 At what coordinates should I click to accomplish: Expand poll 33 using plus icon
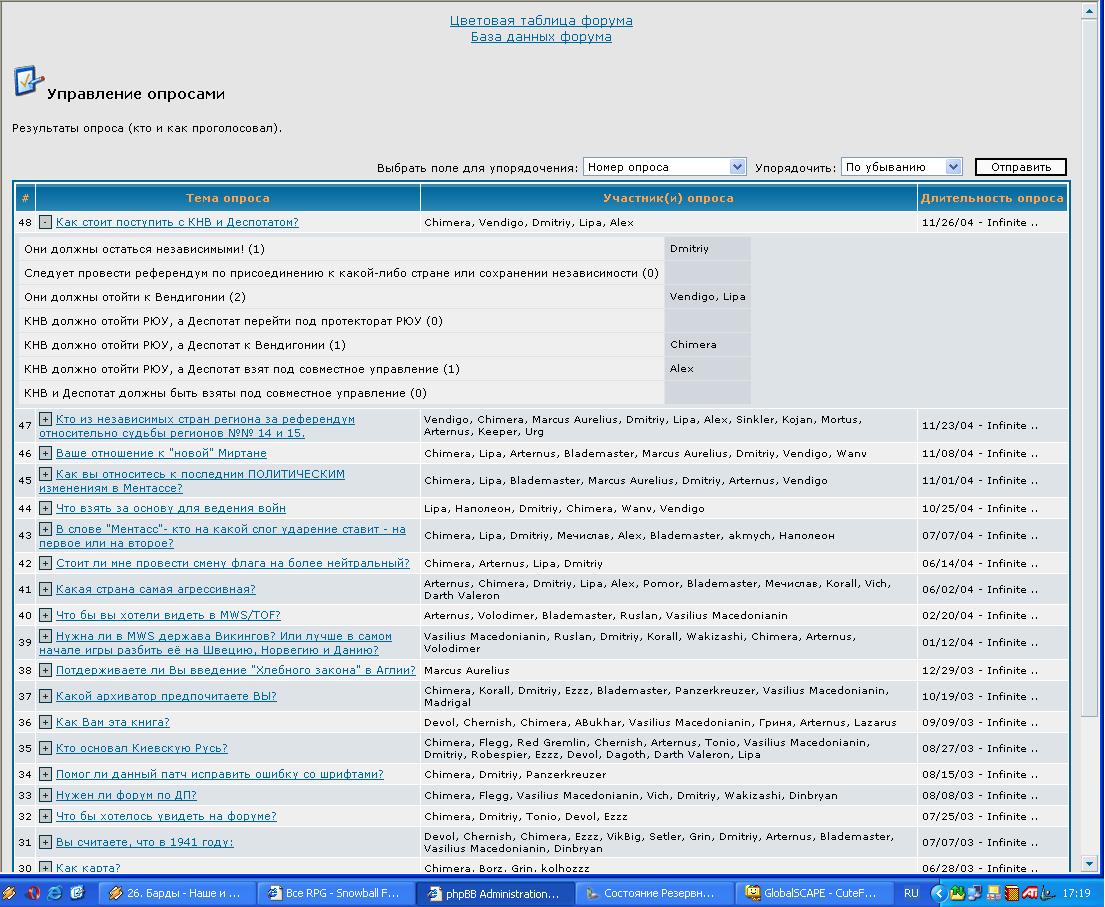(x=45, y=795)
